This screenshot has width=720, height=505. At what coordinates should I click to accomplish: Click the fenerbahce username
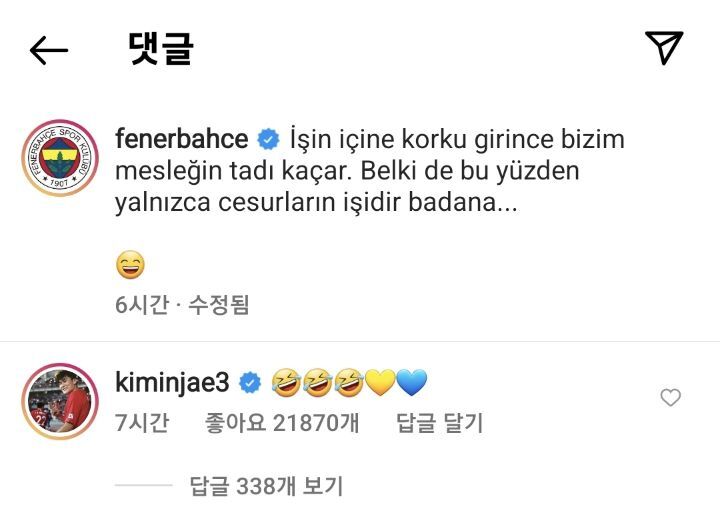tap(182, 138)
